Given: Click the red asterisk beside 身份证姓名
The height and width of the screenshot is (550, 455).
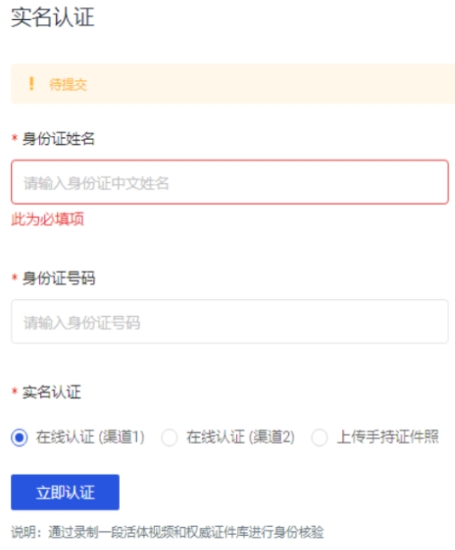Looking at the screenshot, I should coord(14,138).
